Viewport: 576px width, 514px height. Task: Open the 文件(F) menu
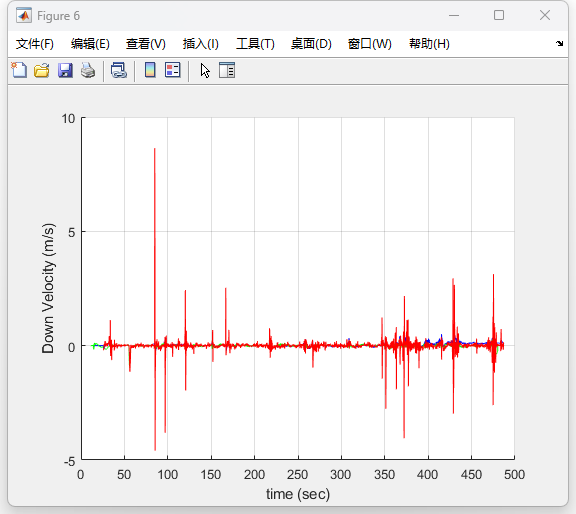pos(35,44)
